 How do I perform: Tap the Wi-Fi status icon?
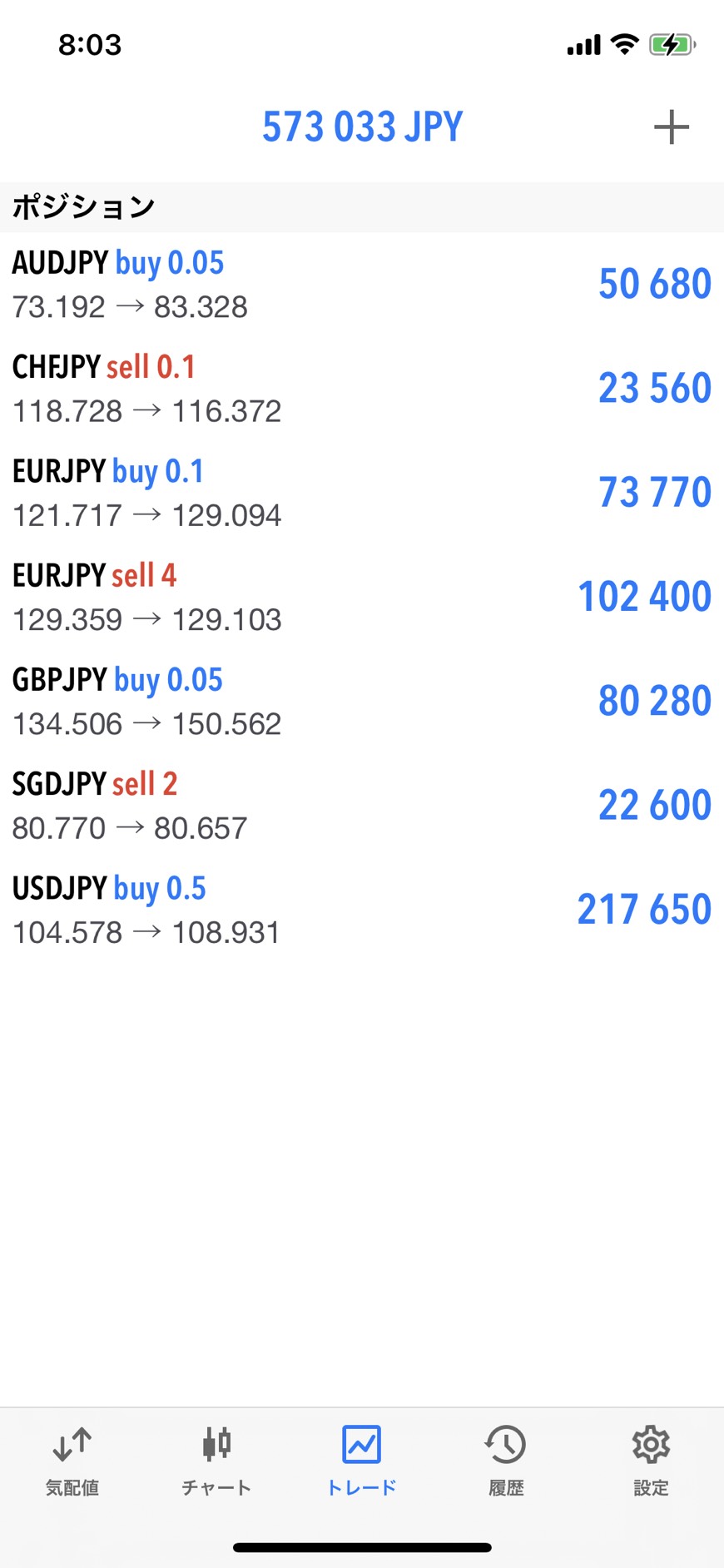pos(624,44)
